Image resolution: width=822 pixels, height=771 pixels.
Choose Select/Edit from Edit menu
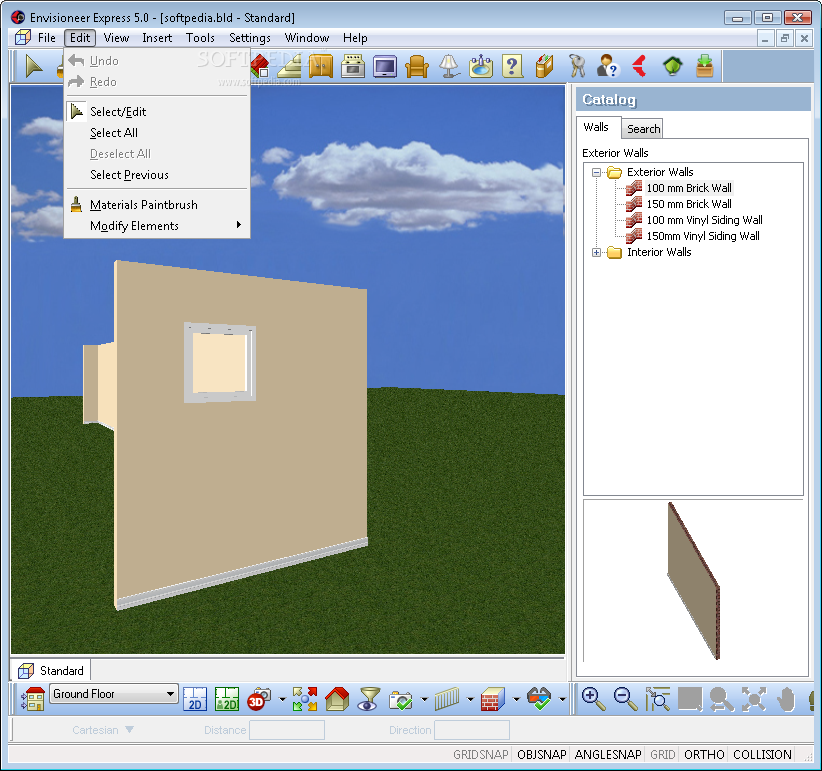point(157,112)
